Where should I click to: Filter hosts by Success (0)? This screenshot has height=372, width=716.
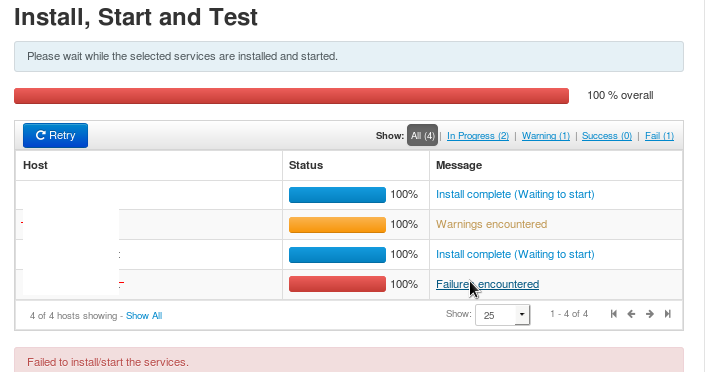pos(607,136)
